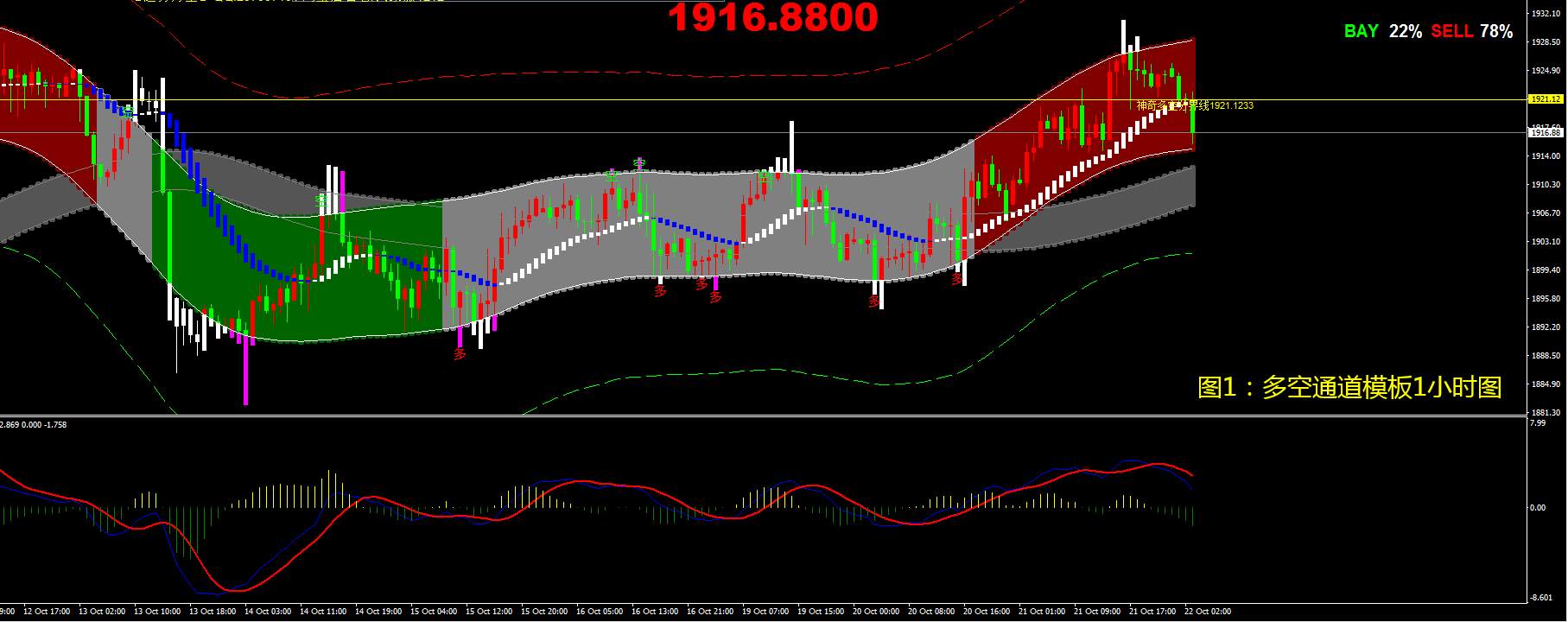Click the -8.601 indicator scale label
The height and width of the screenshot is (622, 1568).
[x=1540, y=598]
